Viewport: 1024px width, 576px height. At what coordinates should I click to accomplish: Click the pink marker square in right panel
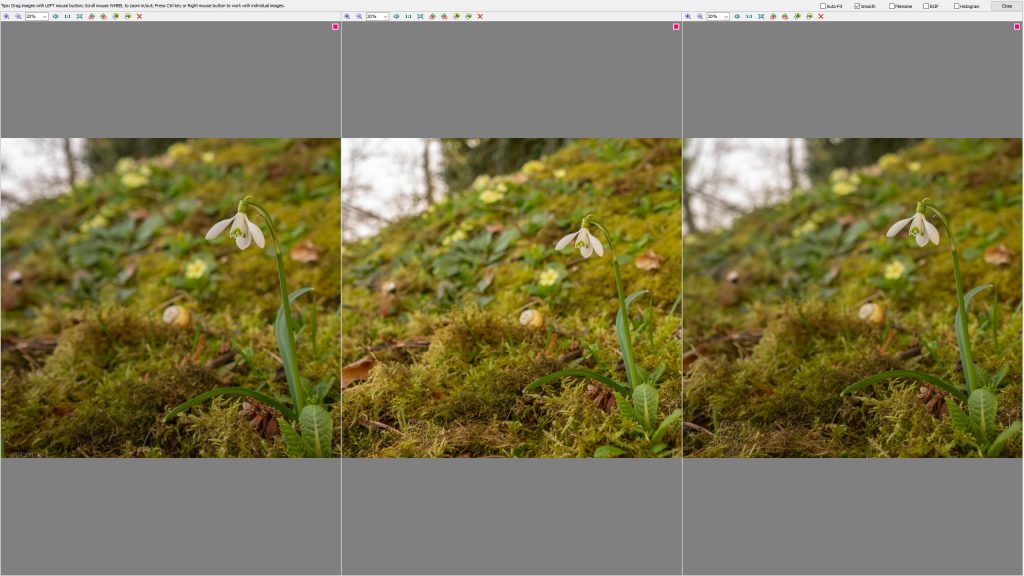pos(1017,27)
